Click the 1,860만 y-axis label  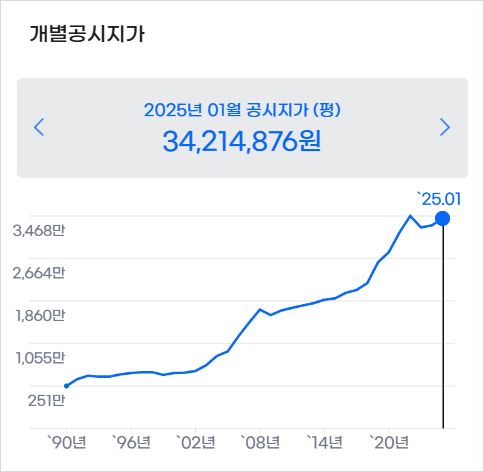(40, 315)
